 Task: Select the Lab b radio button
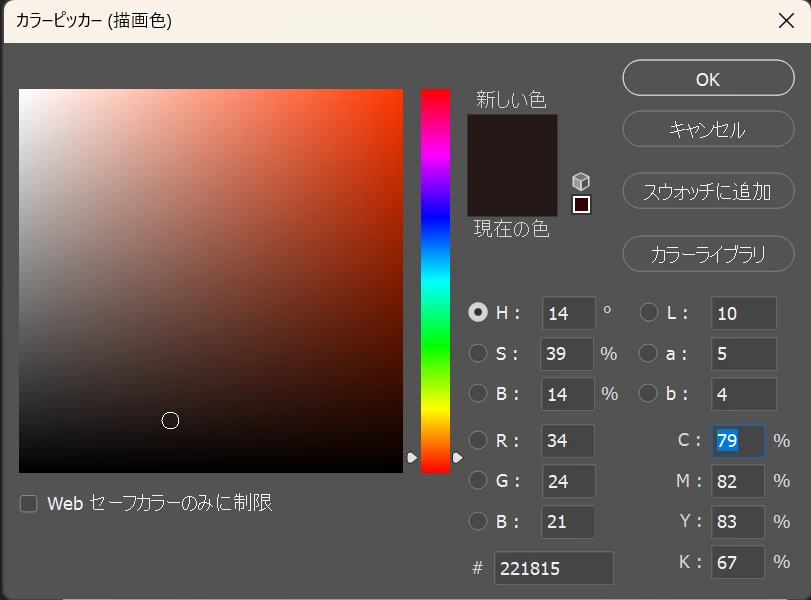point(648,393)
